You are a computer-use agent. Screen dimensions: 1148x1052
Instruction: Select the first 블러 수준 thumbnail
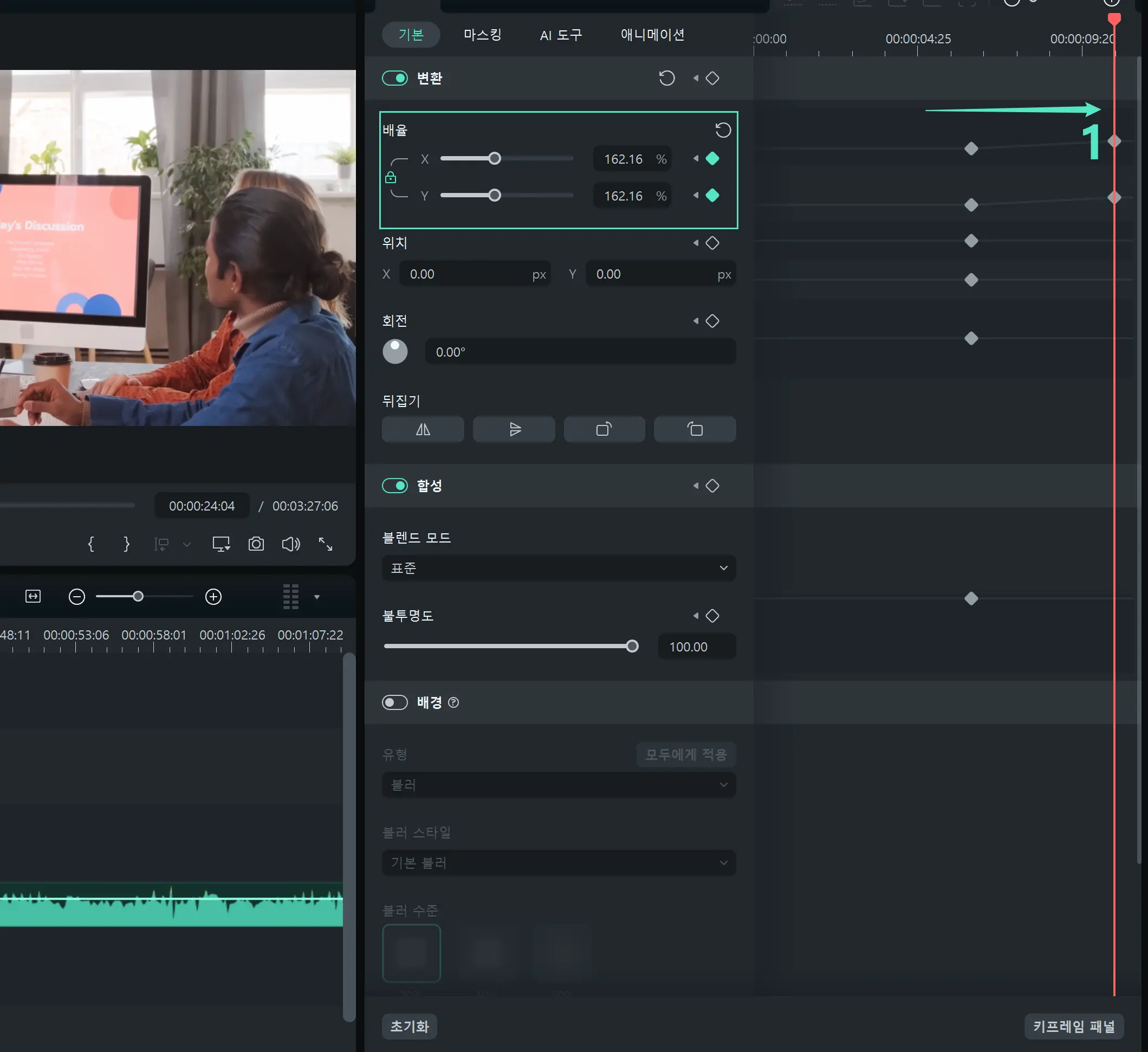click(x=411, y=953)
